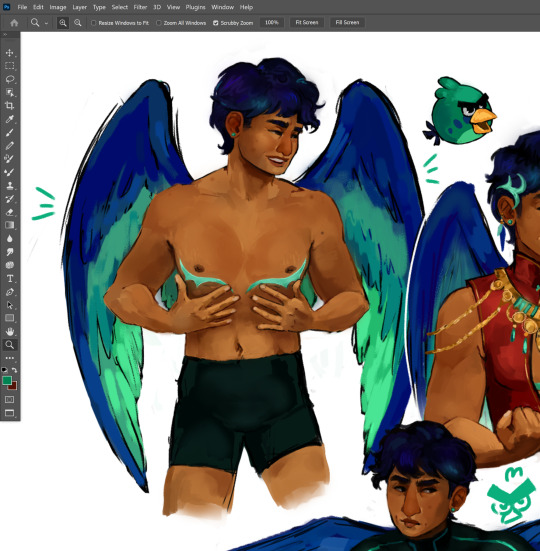Select the Object Selection tool
540x551 pixels.
click(x=9, y=92)
